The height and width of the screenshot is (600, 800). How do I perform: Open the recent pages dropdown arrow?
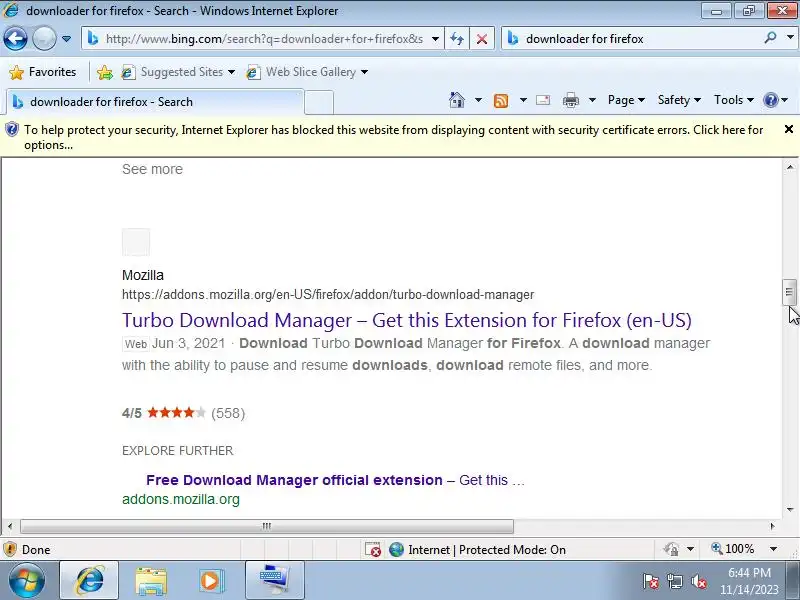66,39
